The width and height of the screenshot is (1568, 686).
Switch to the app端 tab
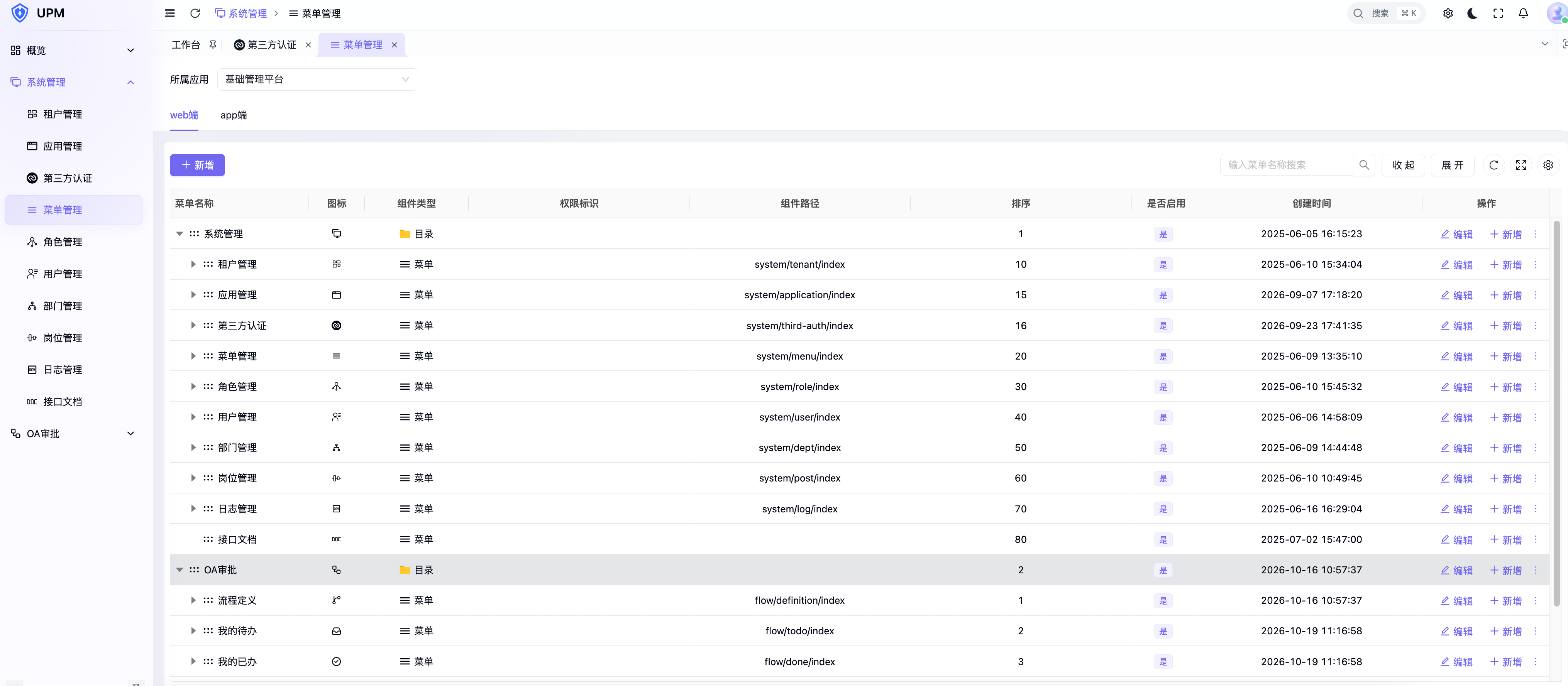pyautogui.click(x=233, y=115)
